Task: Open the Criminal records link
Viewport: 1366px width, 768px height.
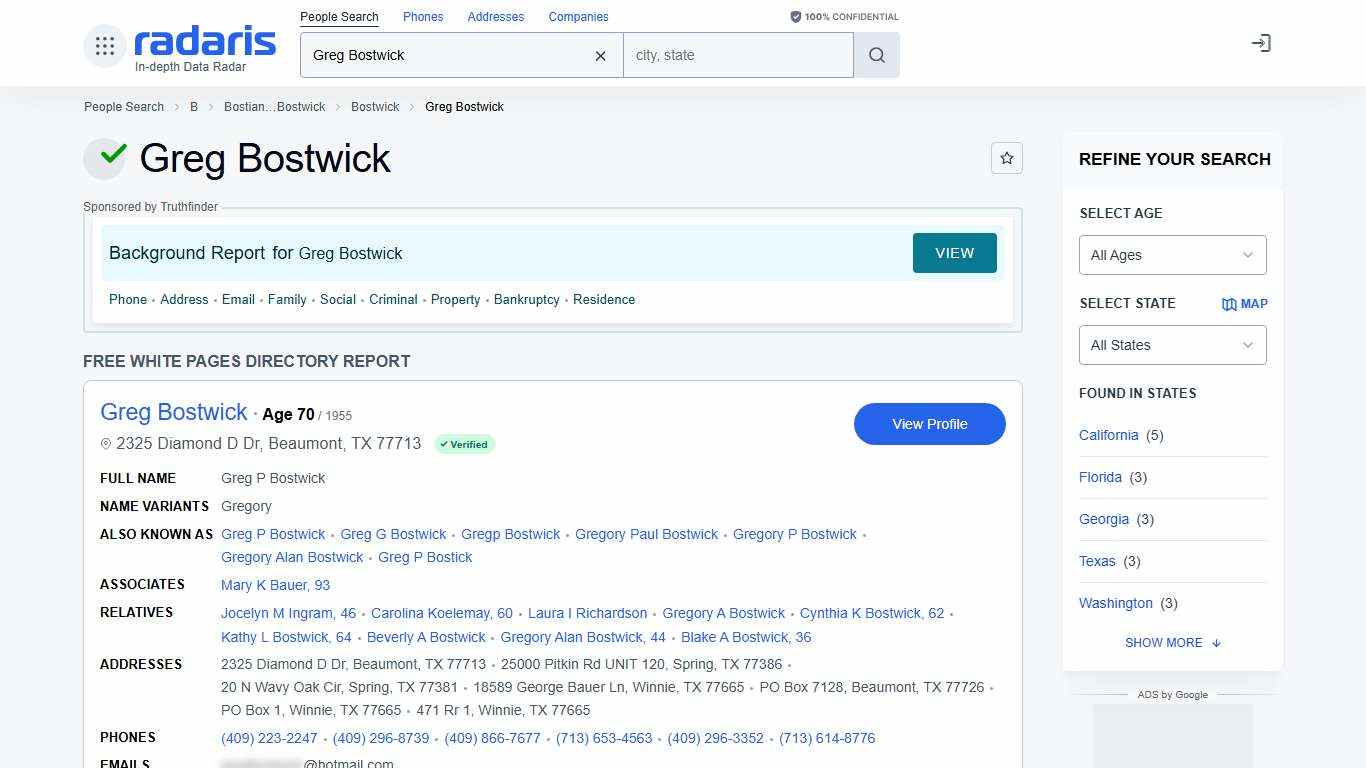Action: coord(393,299)
